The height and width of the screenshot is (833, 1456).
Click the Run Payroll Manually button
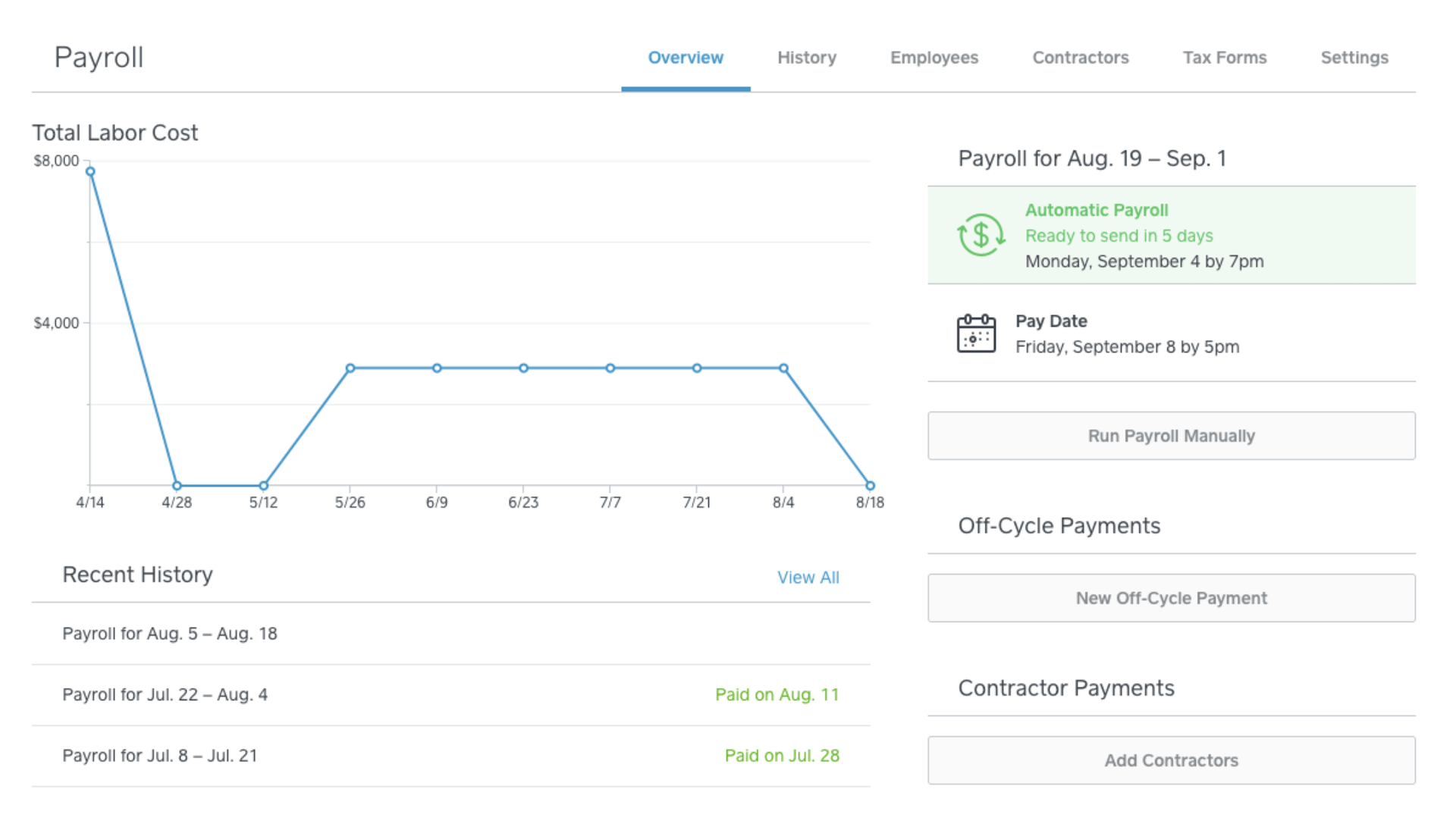tap(1171, 435)
